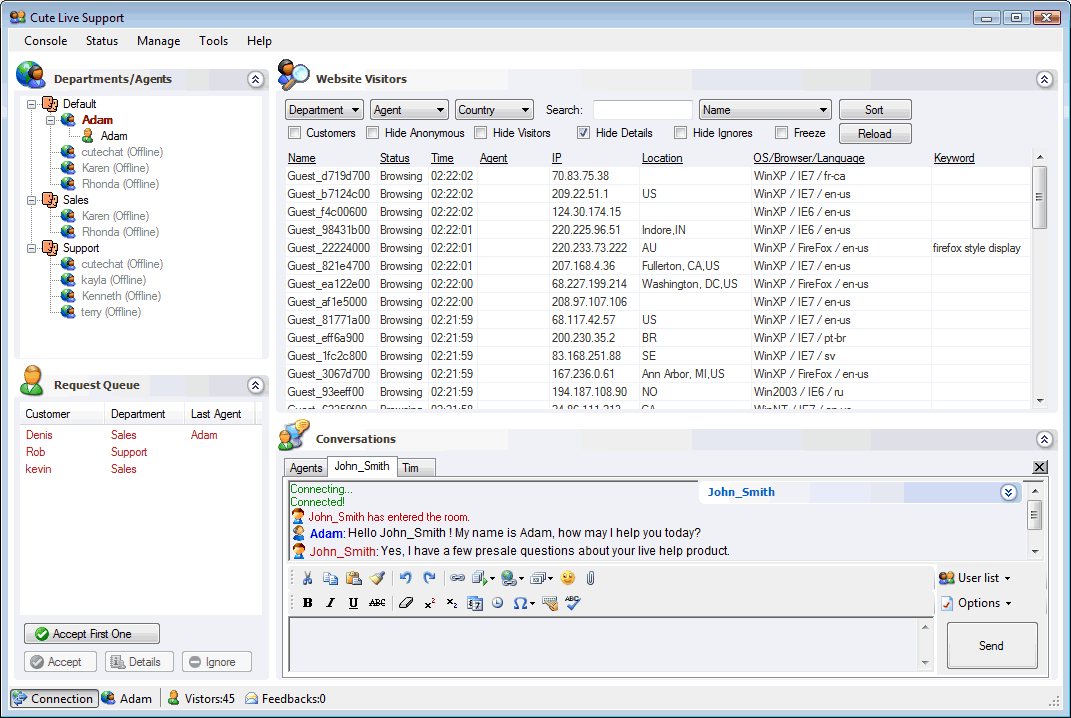Open the User list dropdown
The width and height of the screenshot is (1071, 718).
tap(975, 578)
